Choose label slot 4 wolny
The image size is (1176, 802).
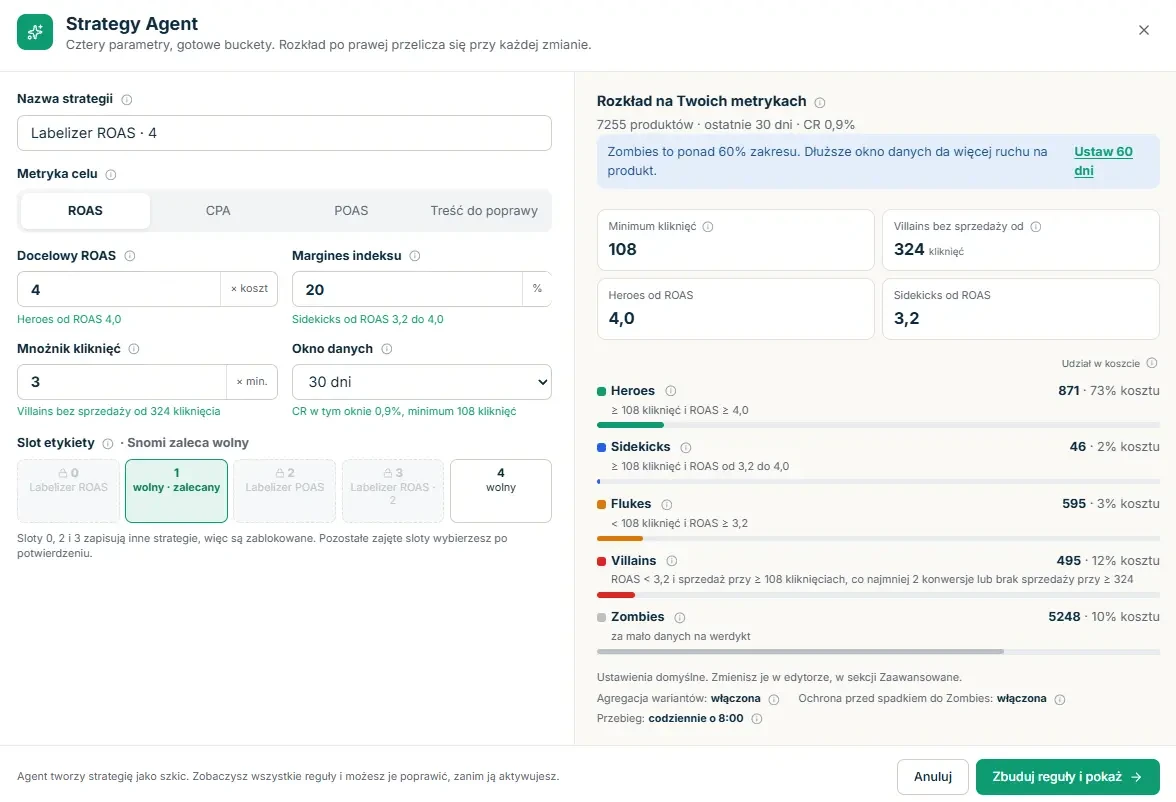coord(501,491)
